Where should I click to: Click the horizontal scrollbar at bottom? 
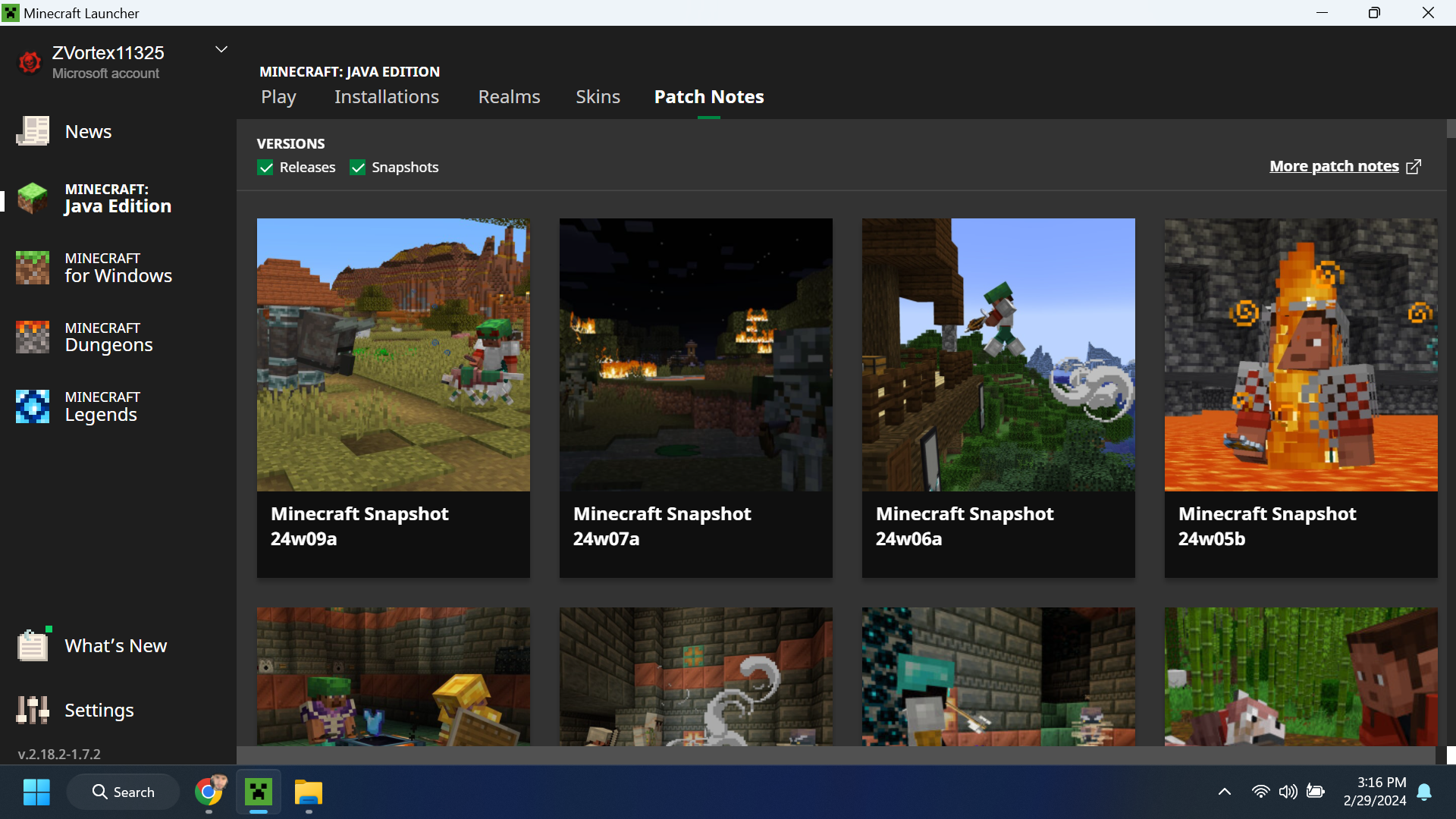coord(834,755)
